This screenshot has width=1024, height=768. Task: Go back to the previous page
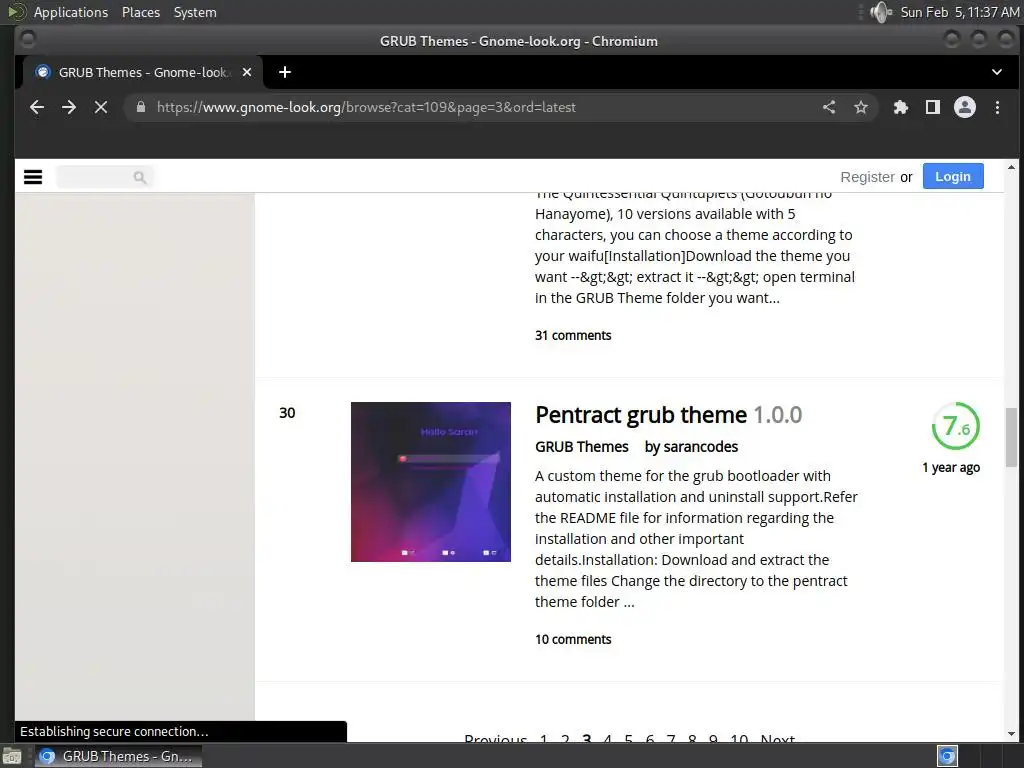coord(37,107)
